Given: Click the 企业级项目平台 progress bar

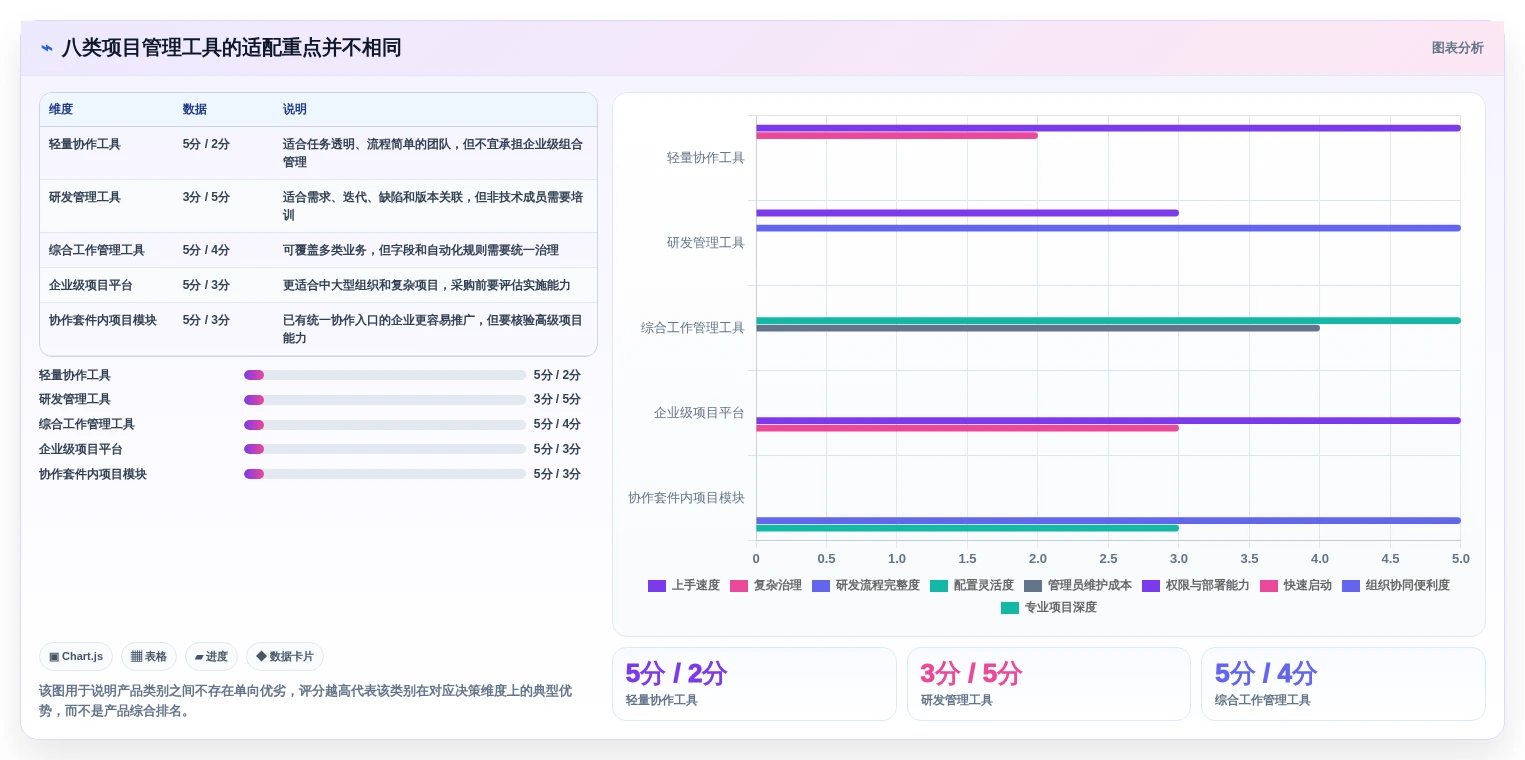Looking at the screenshot, I should pos(385,449).
